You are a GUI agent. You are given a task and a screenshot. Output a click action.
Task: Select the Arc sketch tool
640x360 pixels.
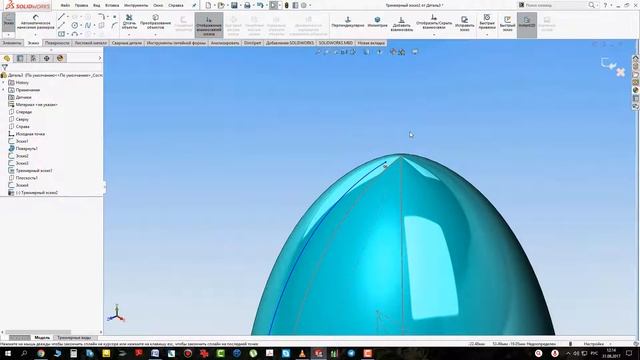click(x=75, y=34)
